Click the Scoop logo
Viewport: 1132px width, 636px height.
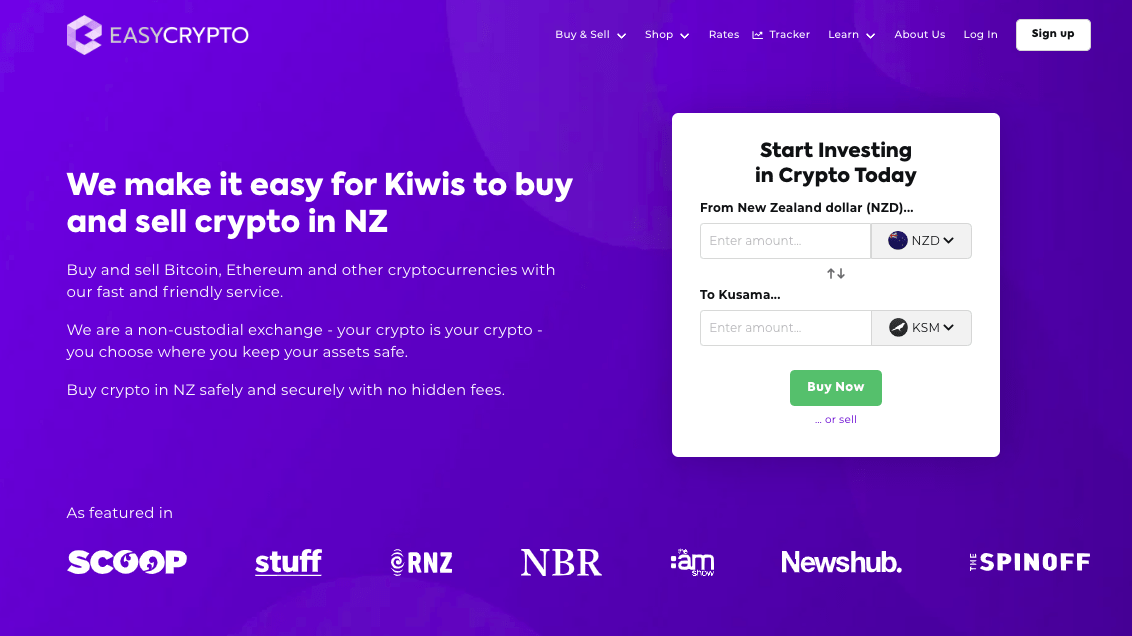126,561
